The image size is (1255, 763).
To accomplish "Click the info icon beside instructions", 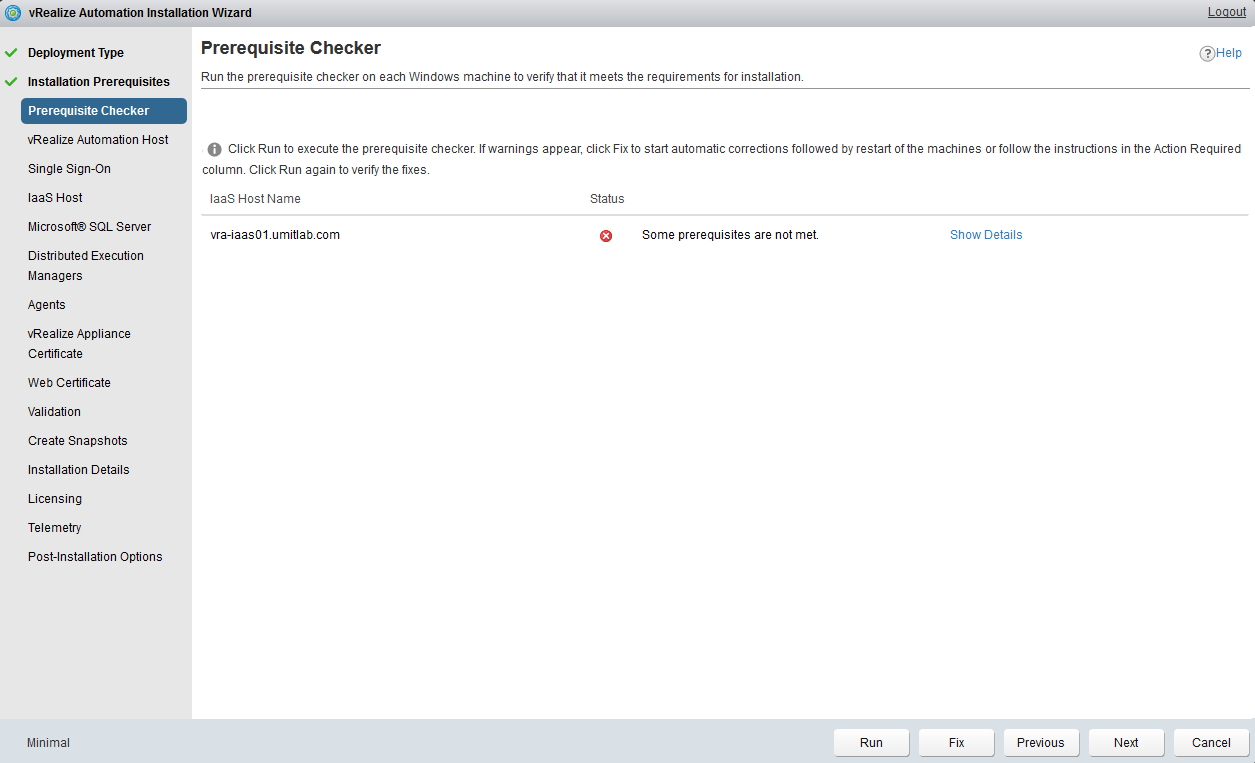I will pos(214,149).
